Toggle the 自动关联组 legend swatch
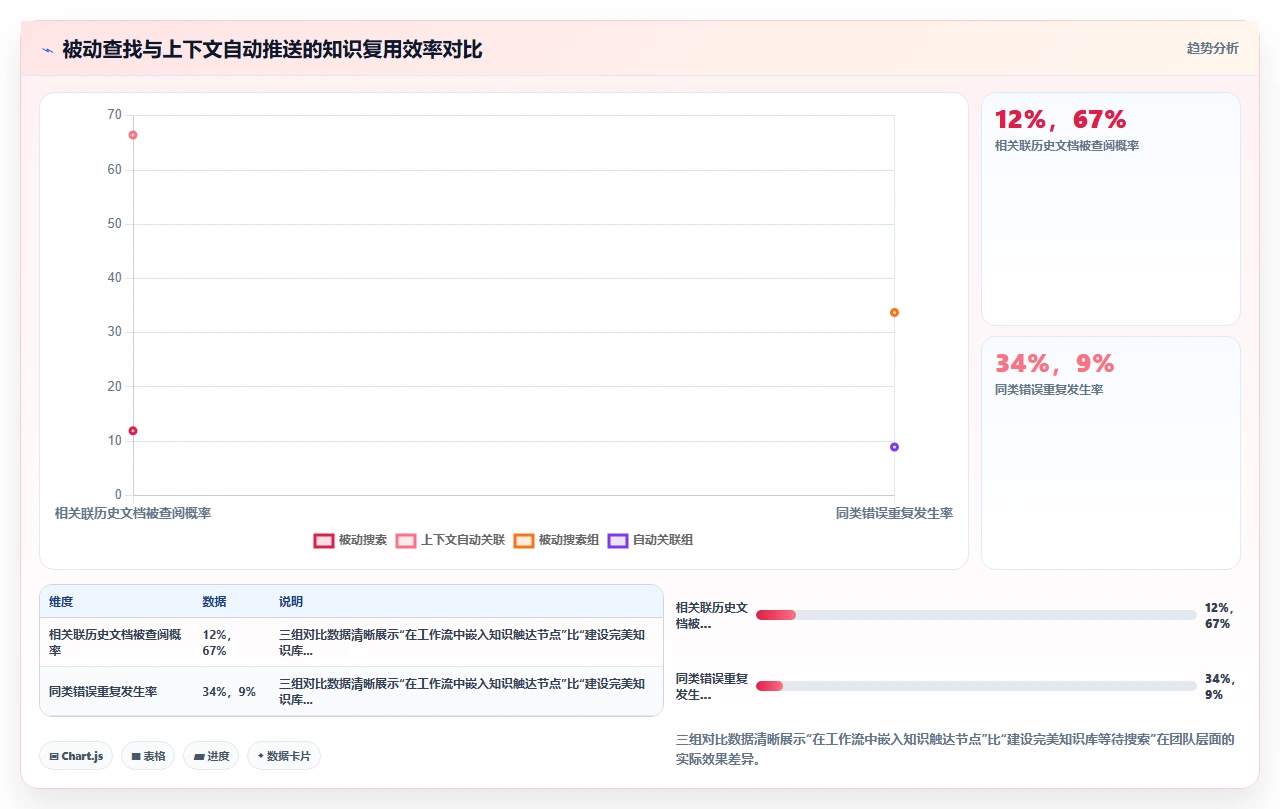Image resolution: width=1280 pixels, height=809 pixels. (618, 540)
